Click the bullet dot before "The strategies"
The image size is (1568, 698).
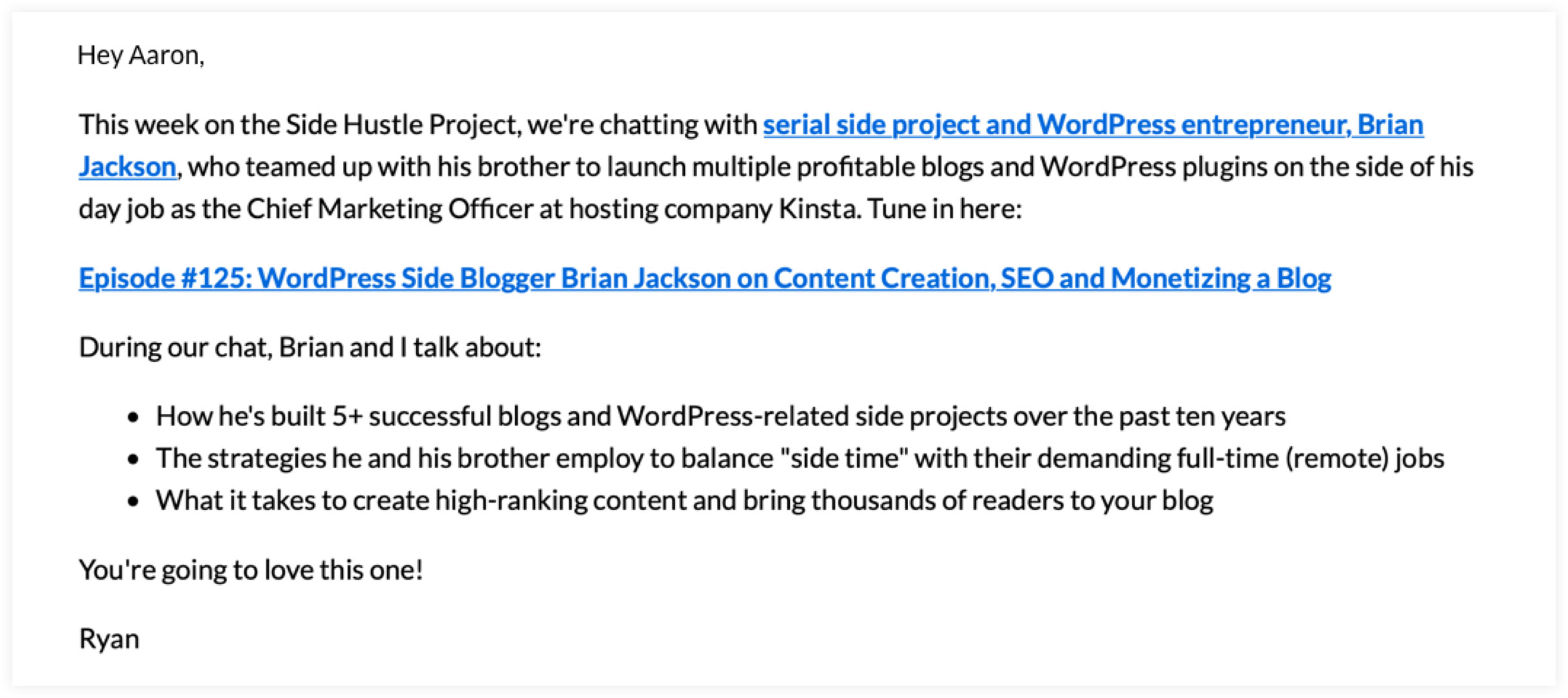coord(133,460)
